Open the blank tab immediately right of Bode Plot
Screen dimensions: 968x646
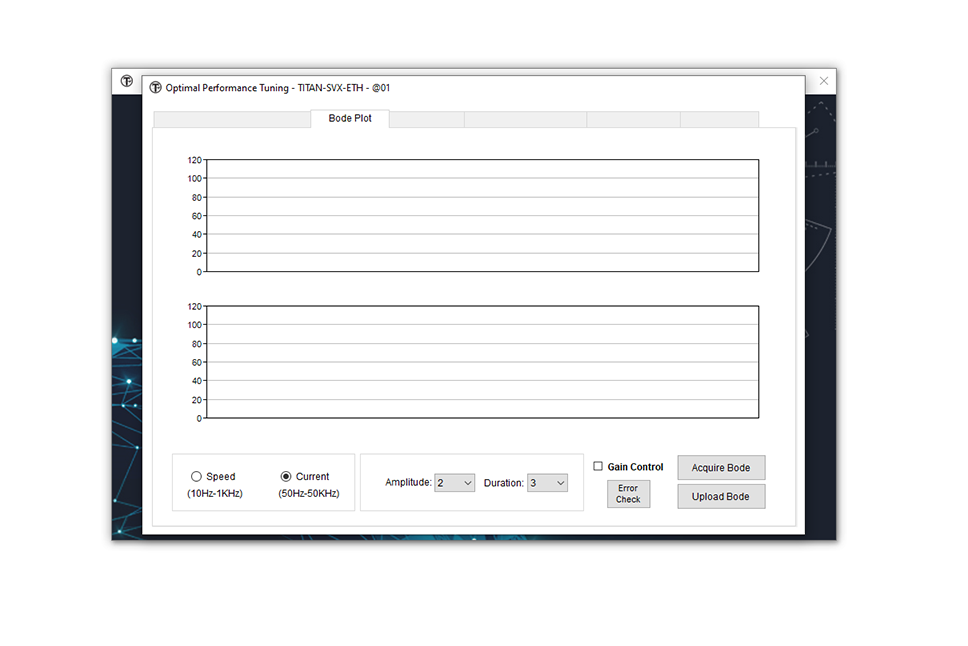click(426, 120)
